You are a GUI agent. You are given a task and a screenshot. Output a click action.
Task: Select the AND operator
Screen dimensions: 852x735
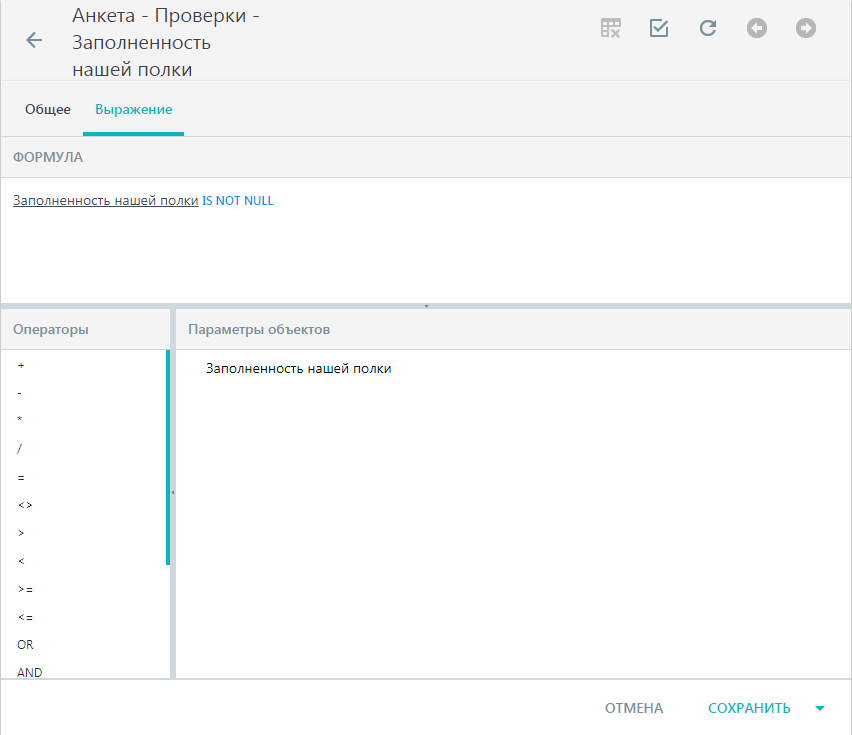[29, 672]
